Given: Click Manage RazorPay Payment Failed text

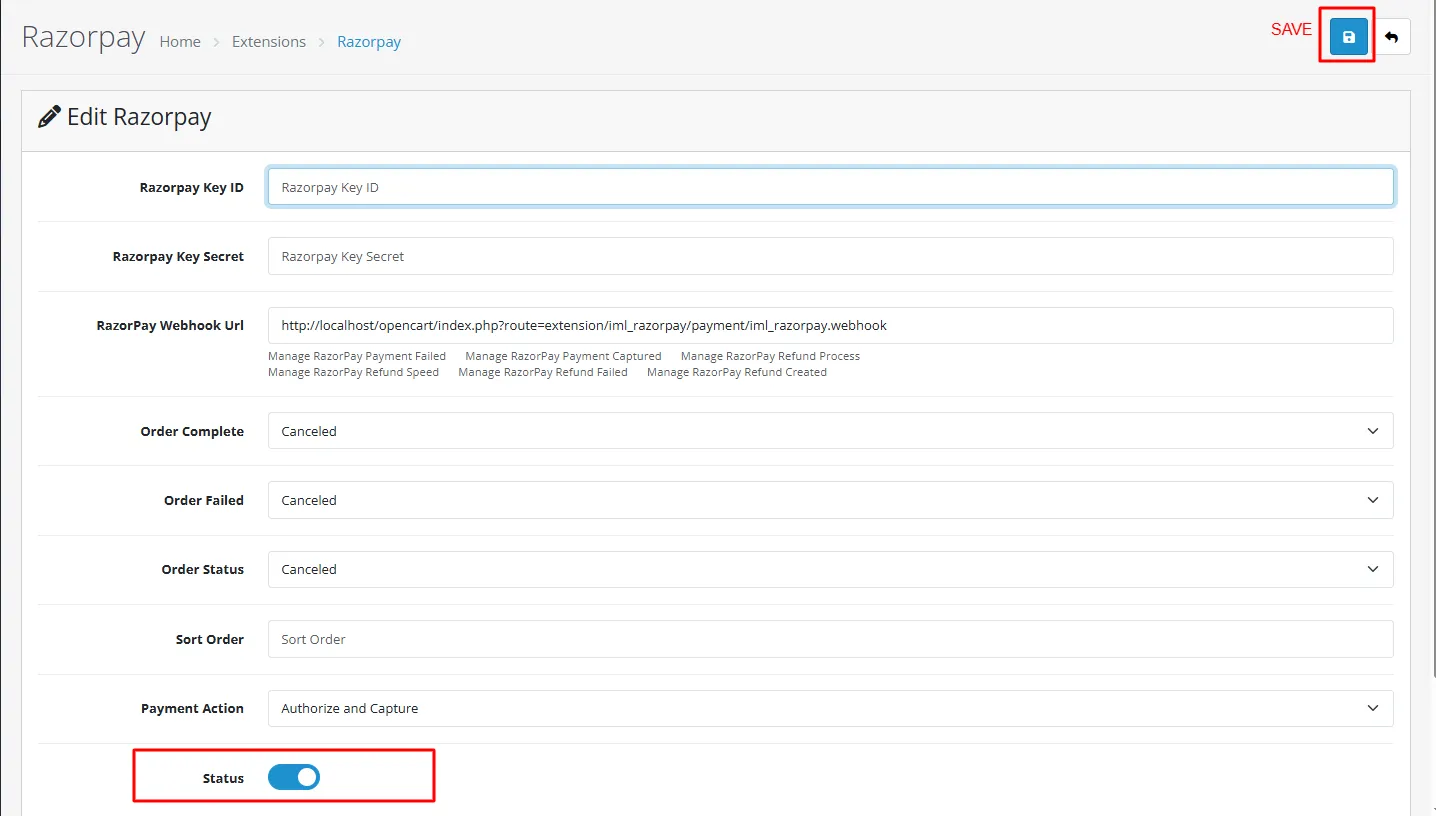Looking at the screenshot, I should [357, 356].
